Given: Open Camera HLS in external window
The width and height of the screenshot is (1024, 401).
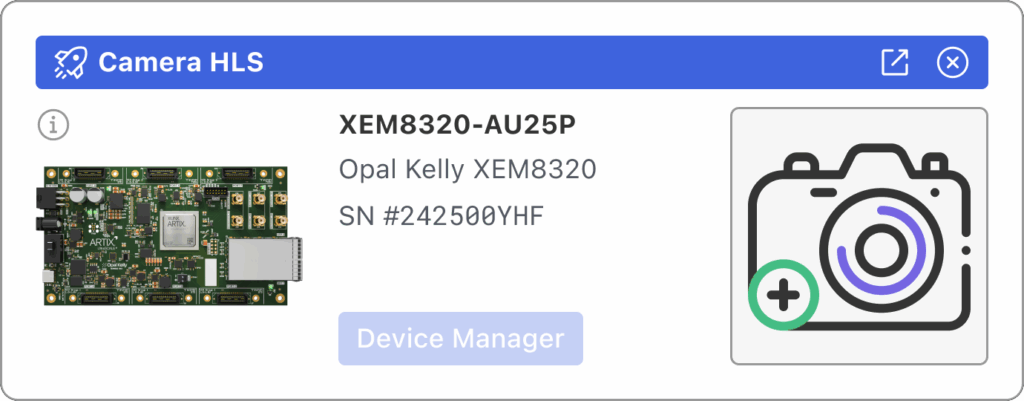Looking at the screenshot, I should 894,63.
